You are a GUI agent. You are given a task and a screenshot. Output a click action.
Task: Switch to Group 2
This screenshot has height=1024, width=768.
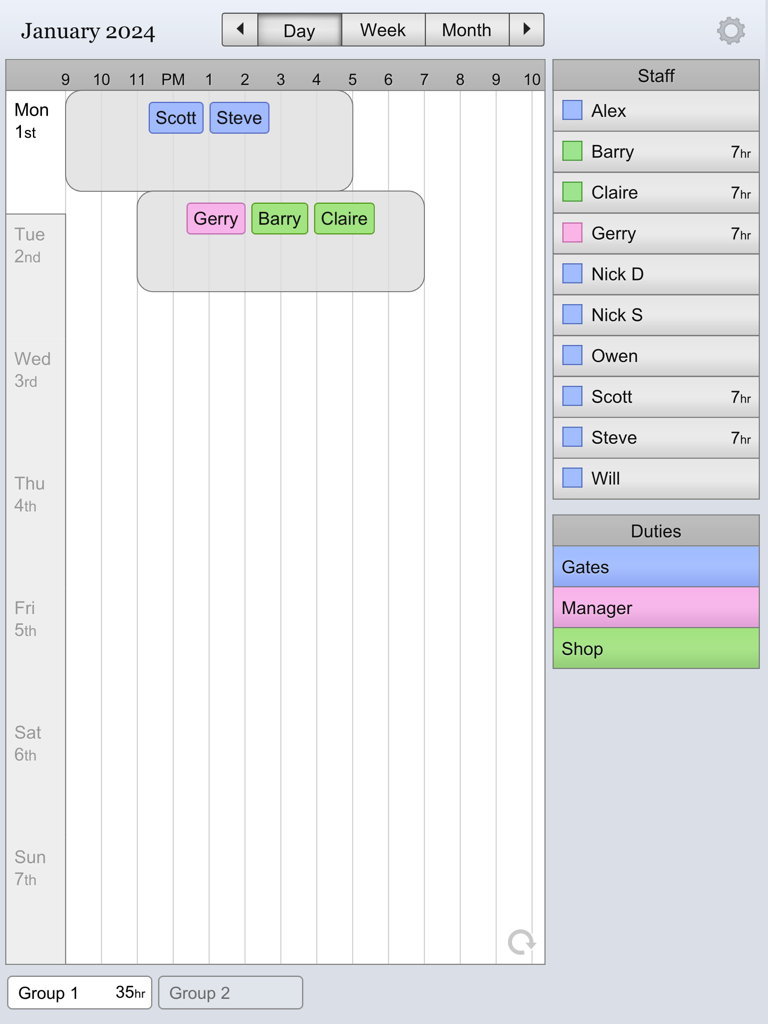(x=230, y=992)
